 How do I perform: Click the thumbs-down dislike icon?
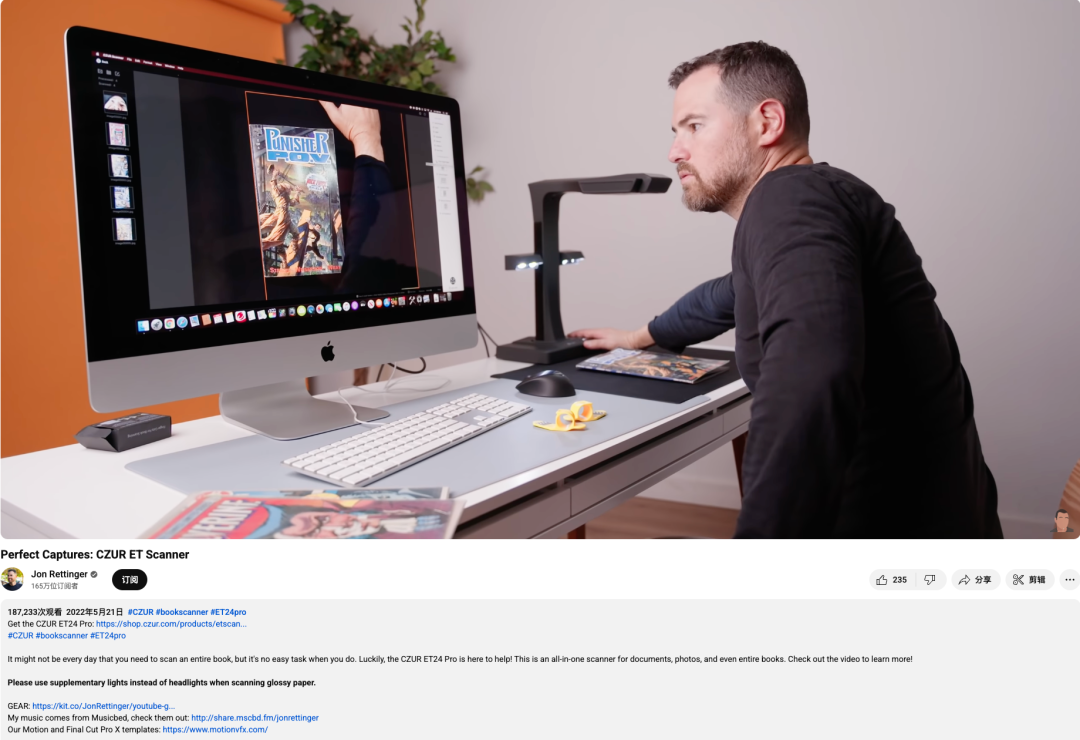(930, 580)
